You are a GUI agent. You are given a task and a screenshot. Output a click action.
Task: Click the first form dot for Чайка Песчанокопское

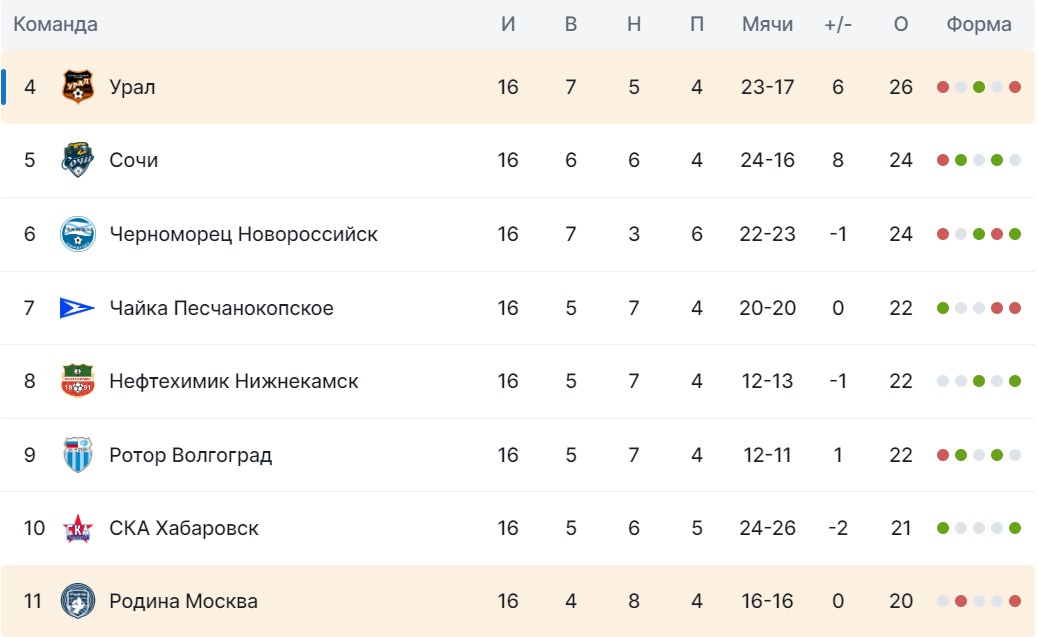point(943,308)
